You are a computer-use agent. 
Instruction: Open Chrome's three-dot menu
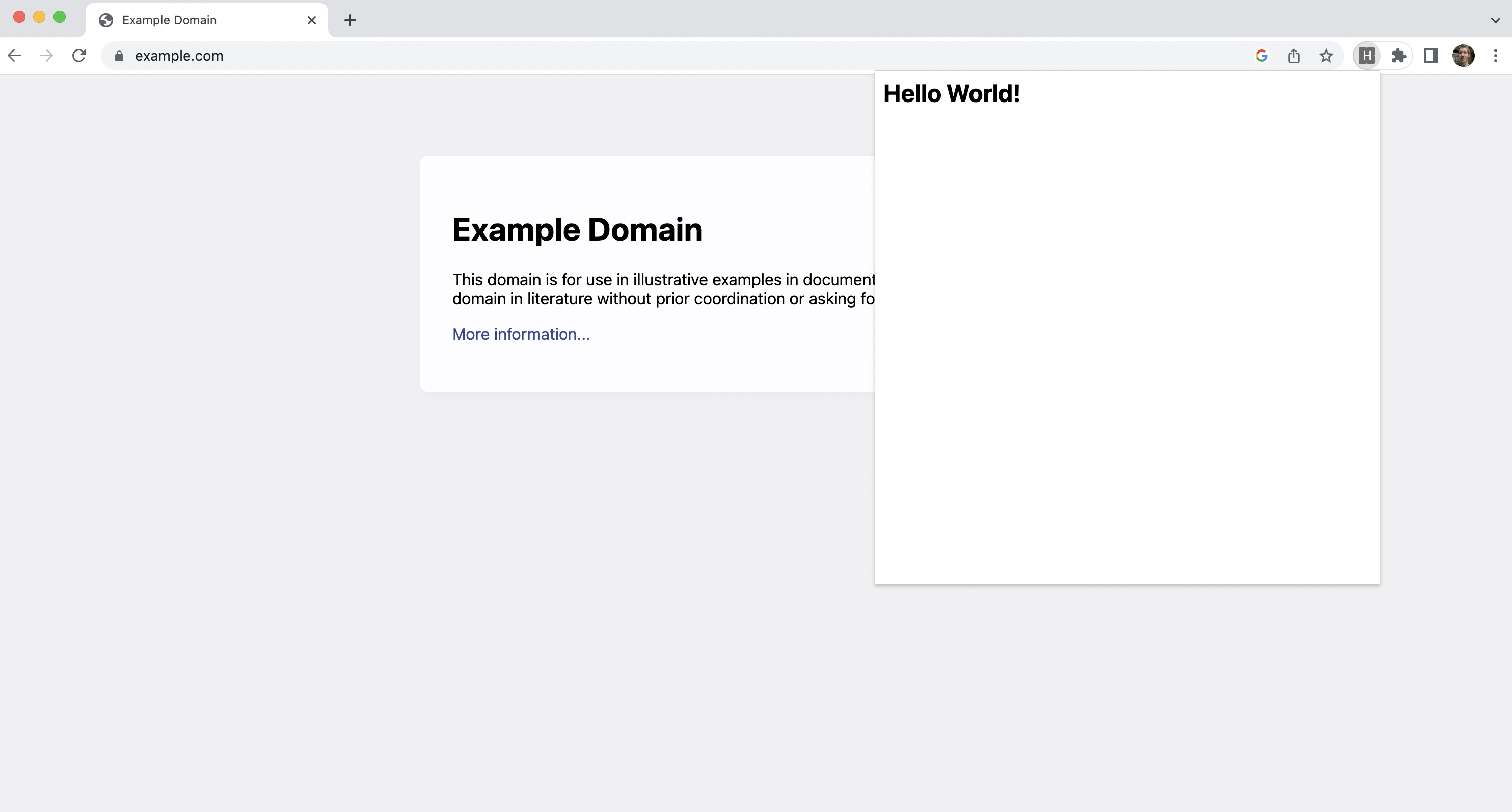click(x=1496, y=55)
